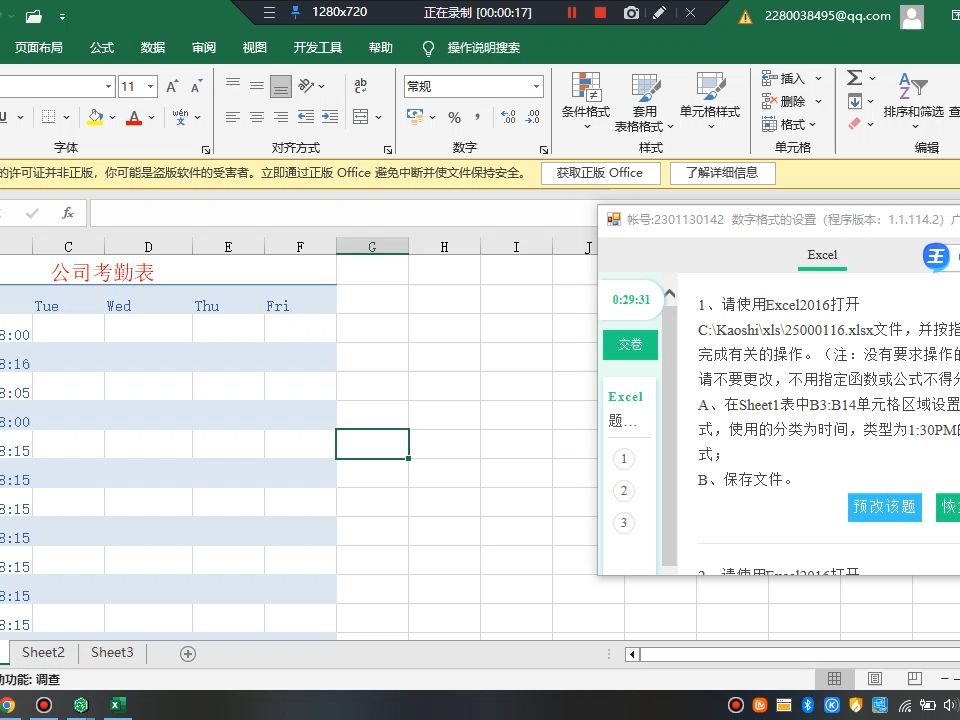Click the 交卷 submit control in exam panel
The width and height of the screenshot is (960, 720).
point(630,344)
